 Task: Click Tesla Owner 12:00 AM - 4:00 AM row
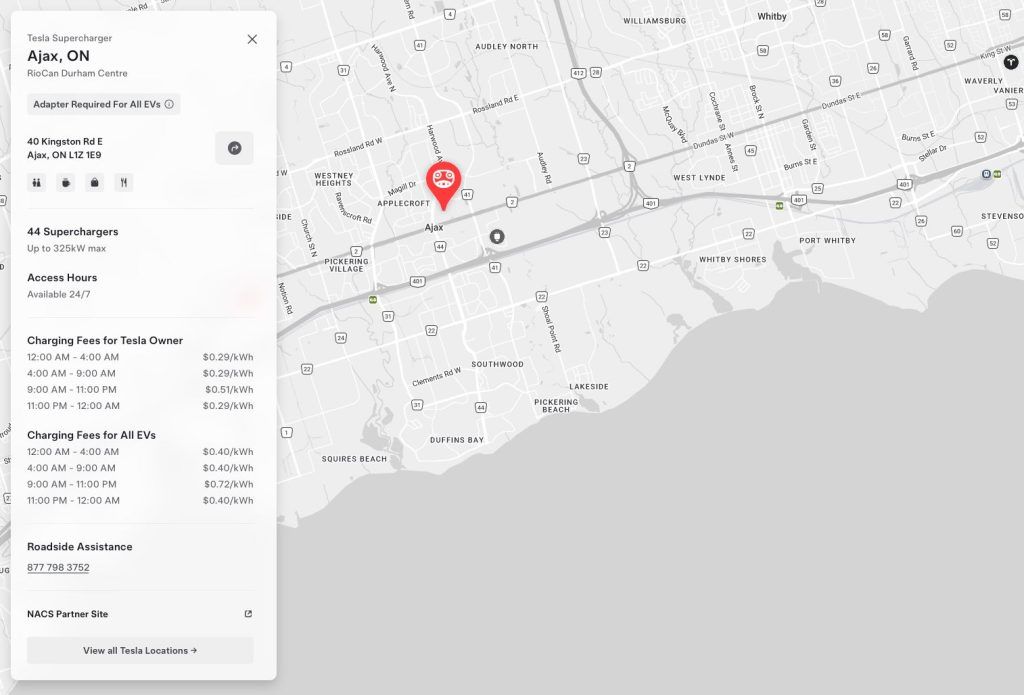point(140,357)
